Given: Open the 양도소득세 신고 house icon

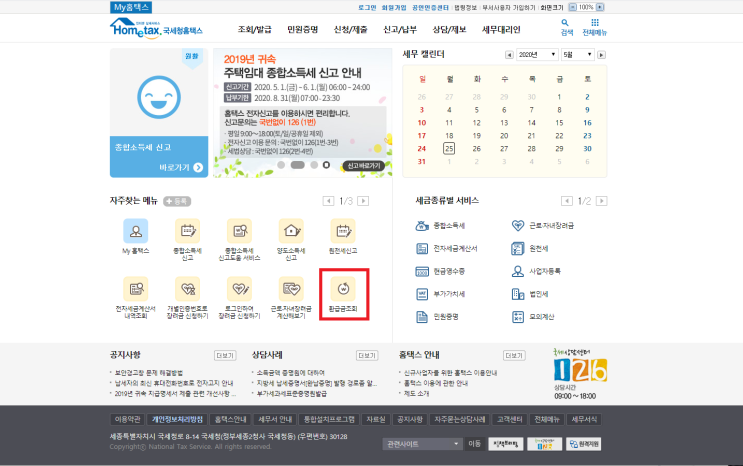Looking at the screenshot, I should (291, 231).
